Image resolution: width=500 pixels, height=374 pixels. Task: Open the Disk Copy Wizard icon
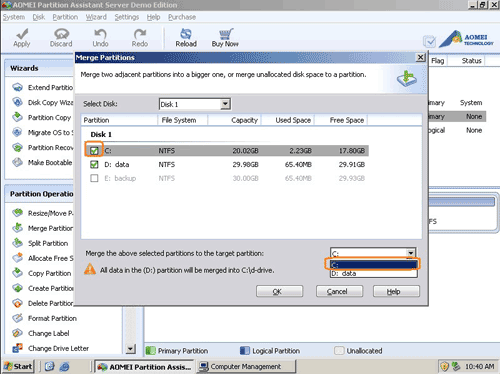(17, 102)
